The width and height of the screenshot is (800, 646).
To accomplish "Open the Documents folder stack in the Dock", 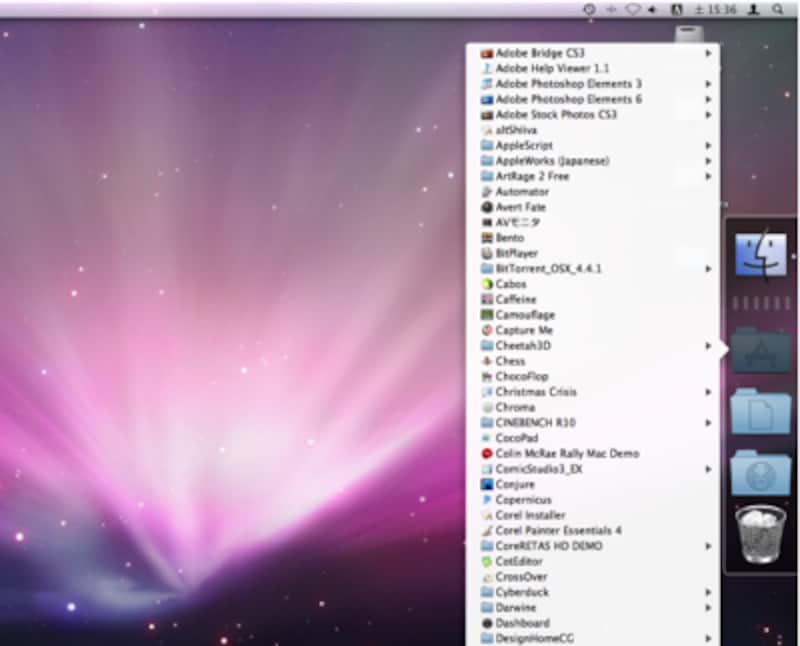I will 760,412.
